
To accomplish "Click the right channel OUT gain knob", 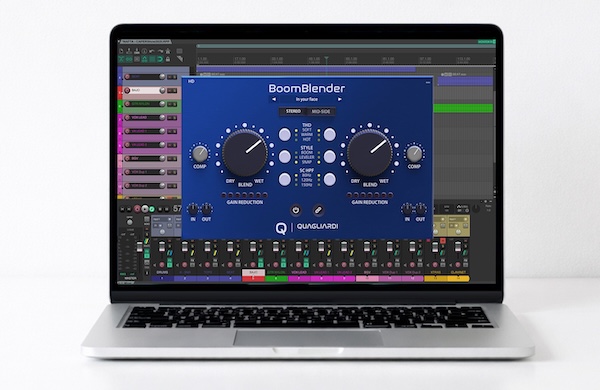I will point(420,209).
